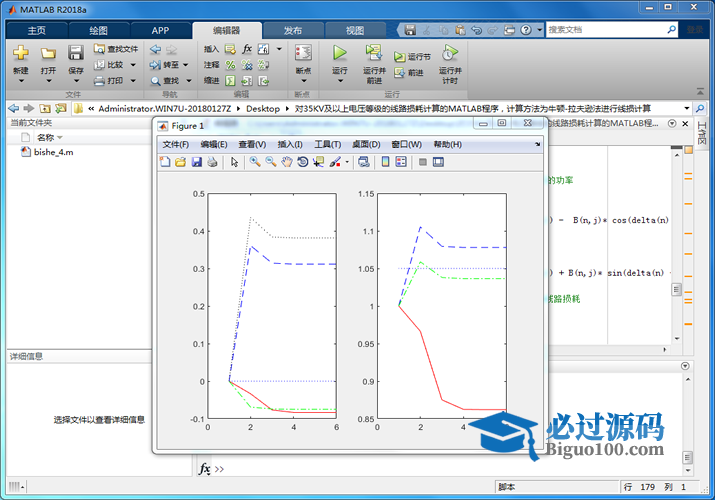Comment lines with the green percent icon
This screenshot has height=500, width=715.
point(230,65)
